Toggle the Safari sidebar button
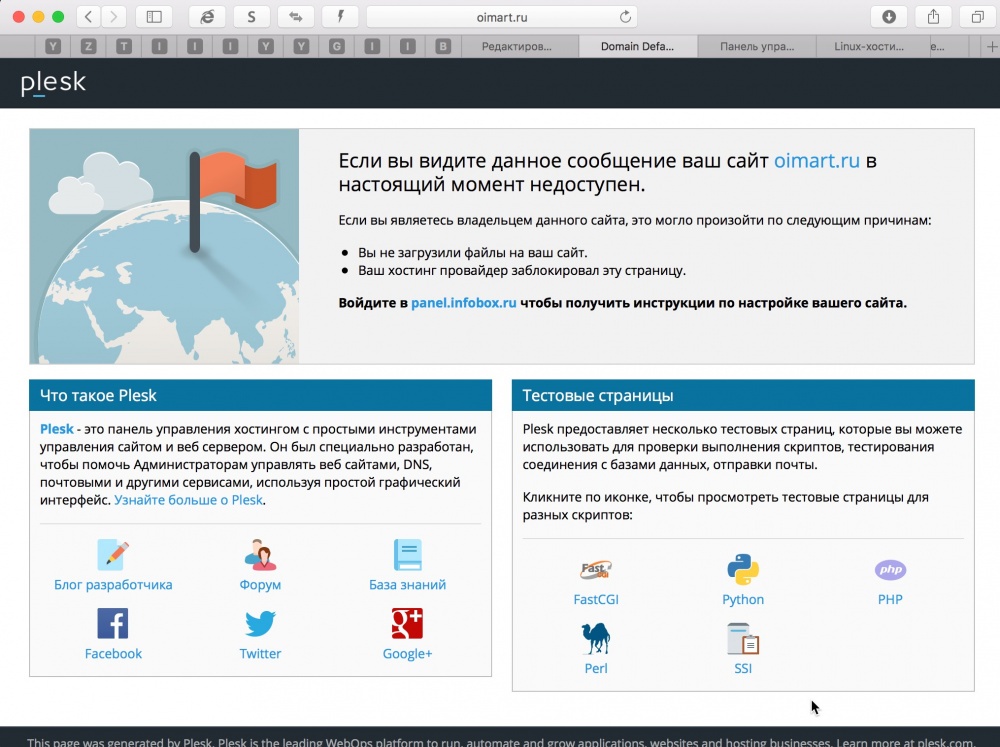This screenshot has width=1000, height=747. point(154,17)
